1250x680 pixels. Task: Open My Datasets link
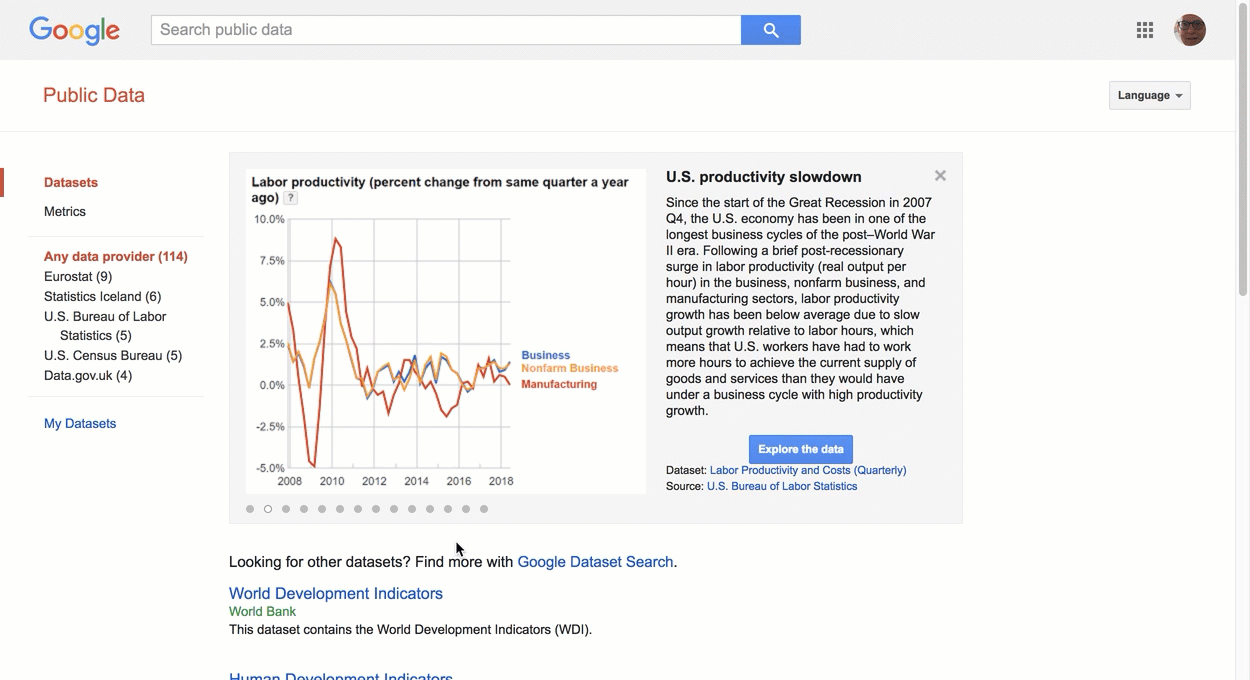click(x=80, y=423)
